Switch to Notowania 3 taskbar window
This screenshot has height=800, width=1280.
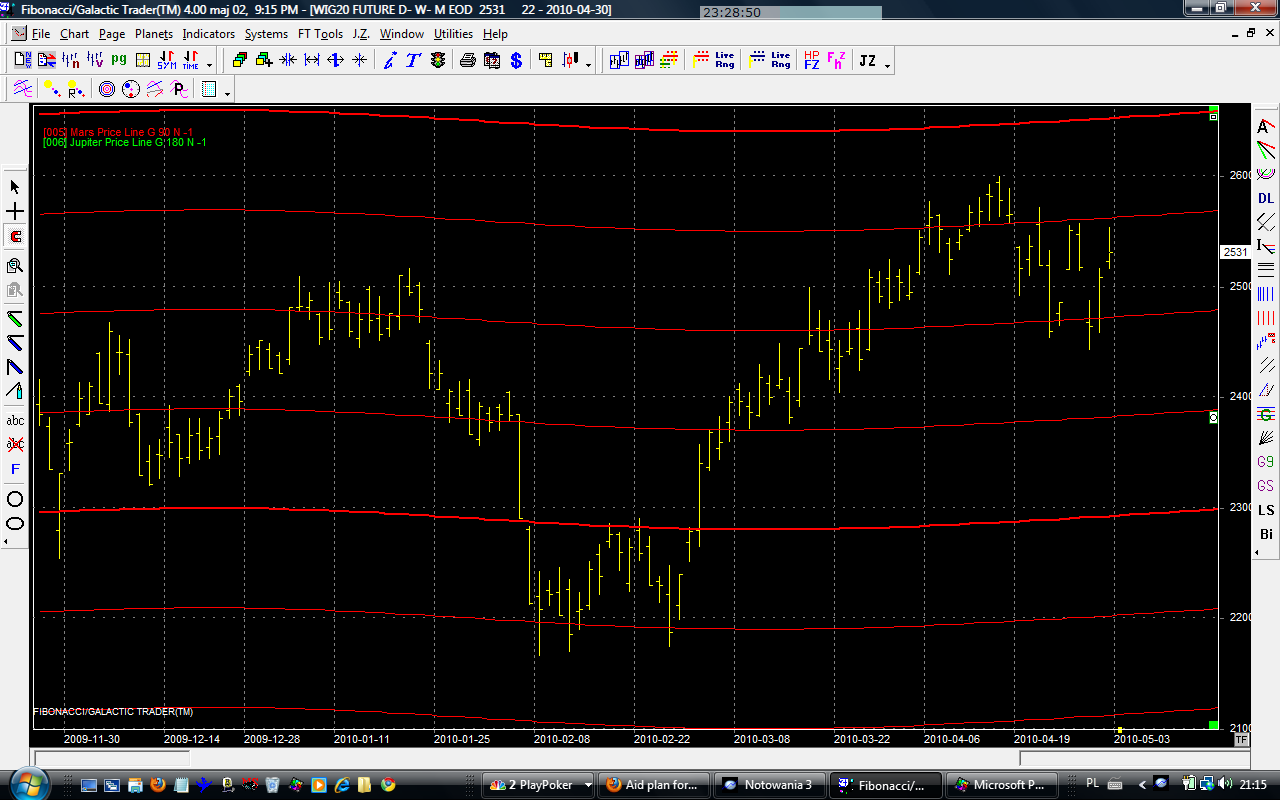click(768, 785)
